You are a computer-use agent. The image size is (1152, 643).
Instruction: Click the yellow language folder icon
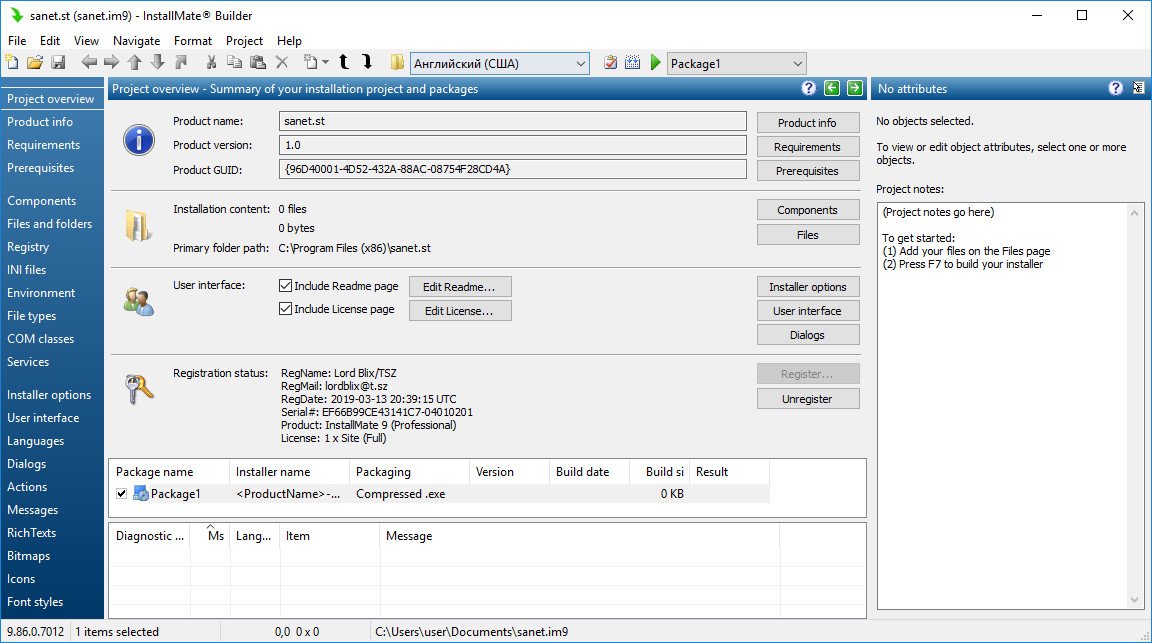coord(397,62)
